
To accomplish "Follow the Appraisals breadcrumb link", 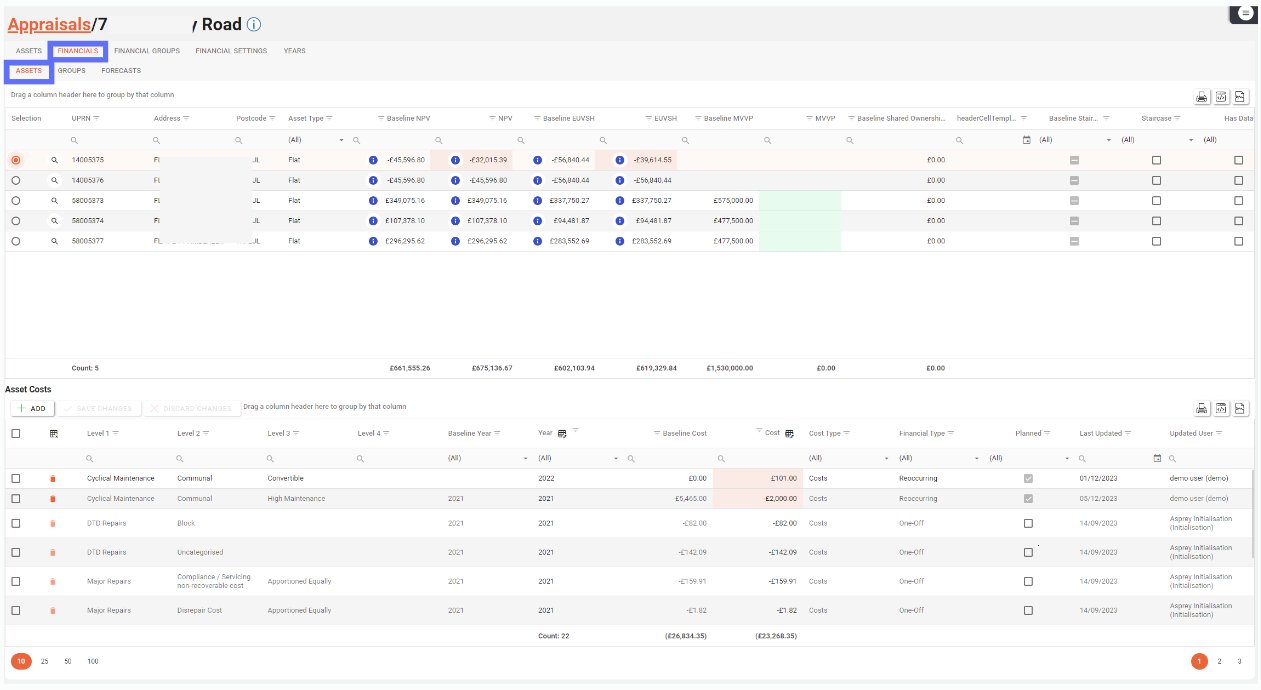I will 48,24.
